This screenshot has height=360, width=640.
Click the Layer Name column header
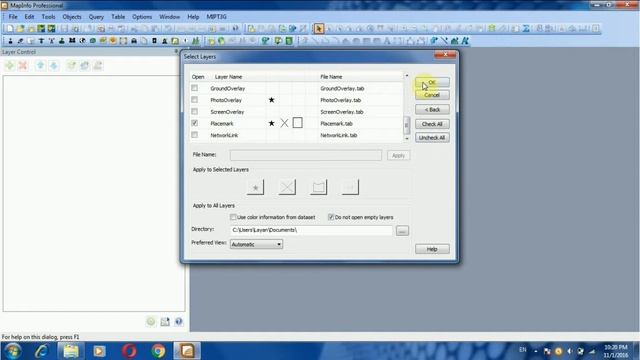click(229, 77)
